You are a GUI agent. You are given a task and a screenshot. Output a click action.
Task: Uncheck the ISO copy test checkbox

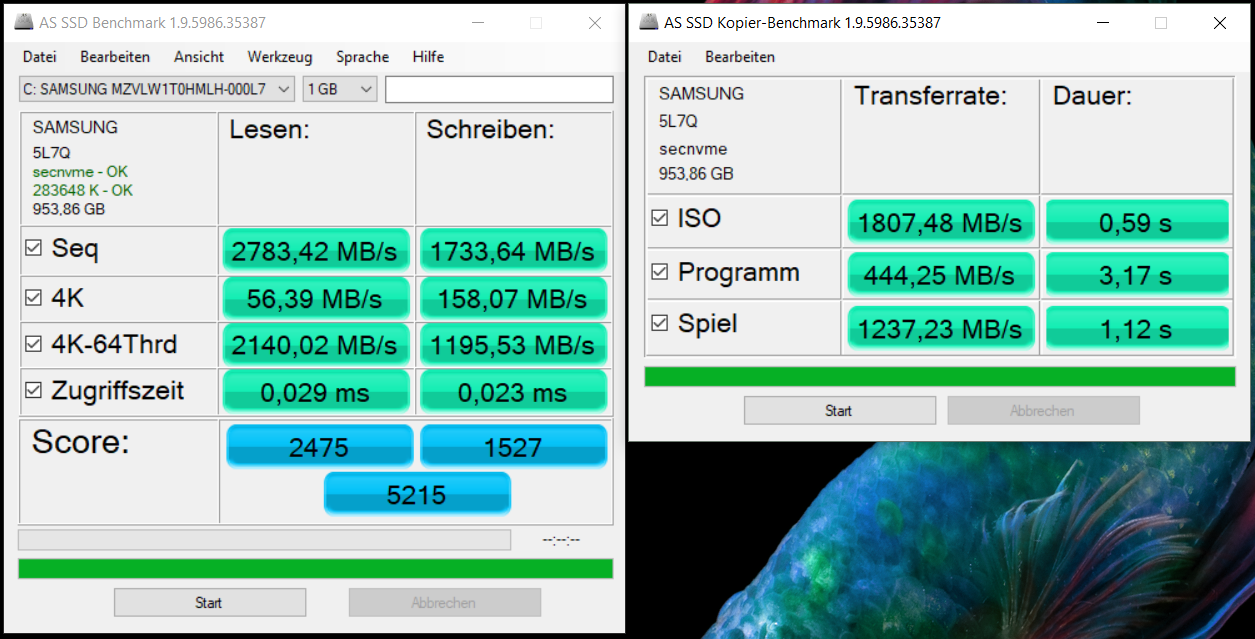[659, 218]
